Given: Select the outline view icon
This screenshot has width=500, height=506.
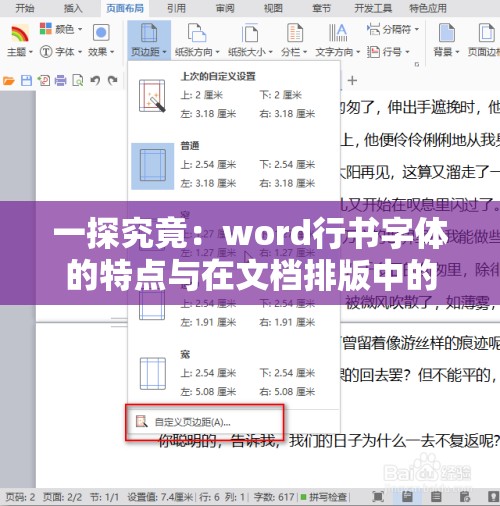Looking at the screenshot, I should (x=436, y=497).
